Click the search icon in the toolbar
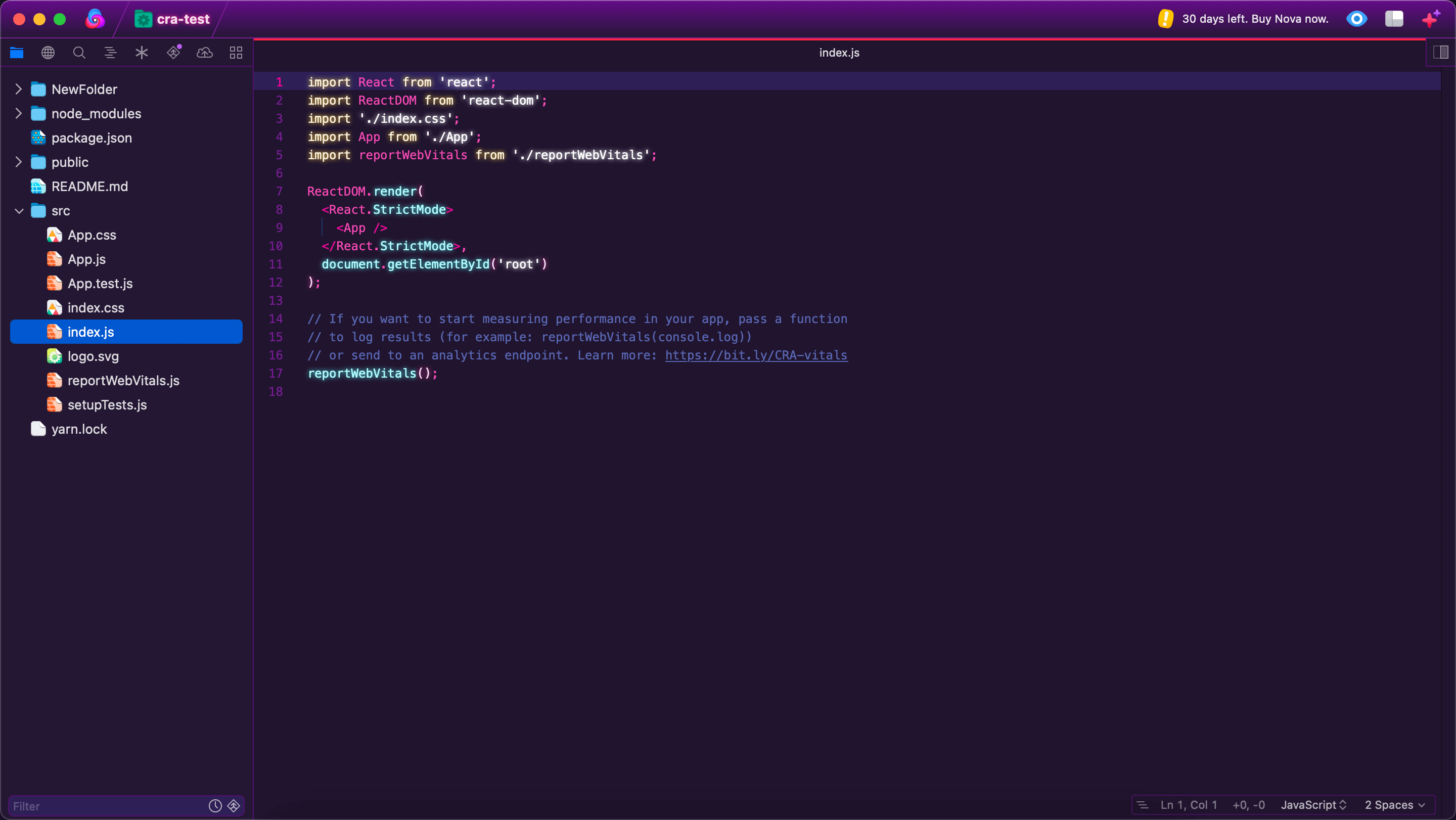Viewport: 1456px width, 820px height. (79, 52)
